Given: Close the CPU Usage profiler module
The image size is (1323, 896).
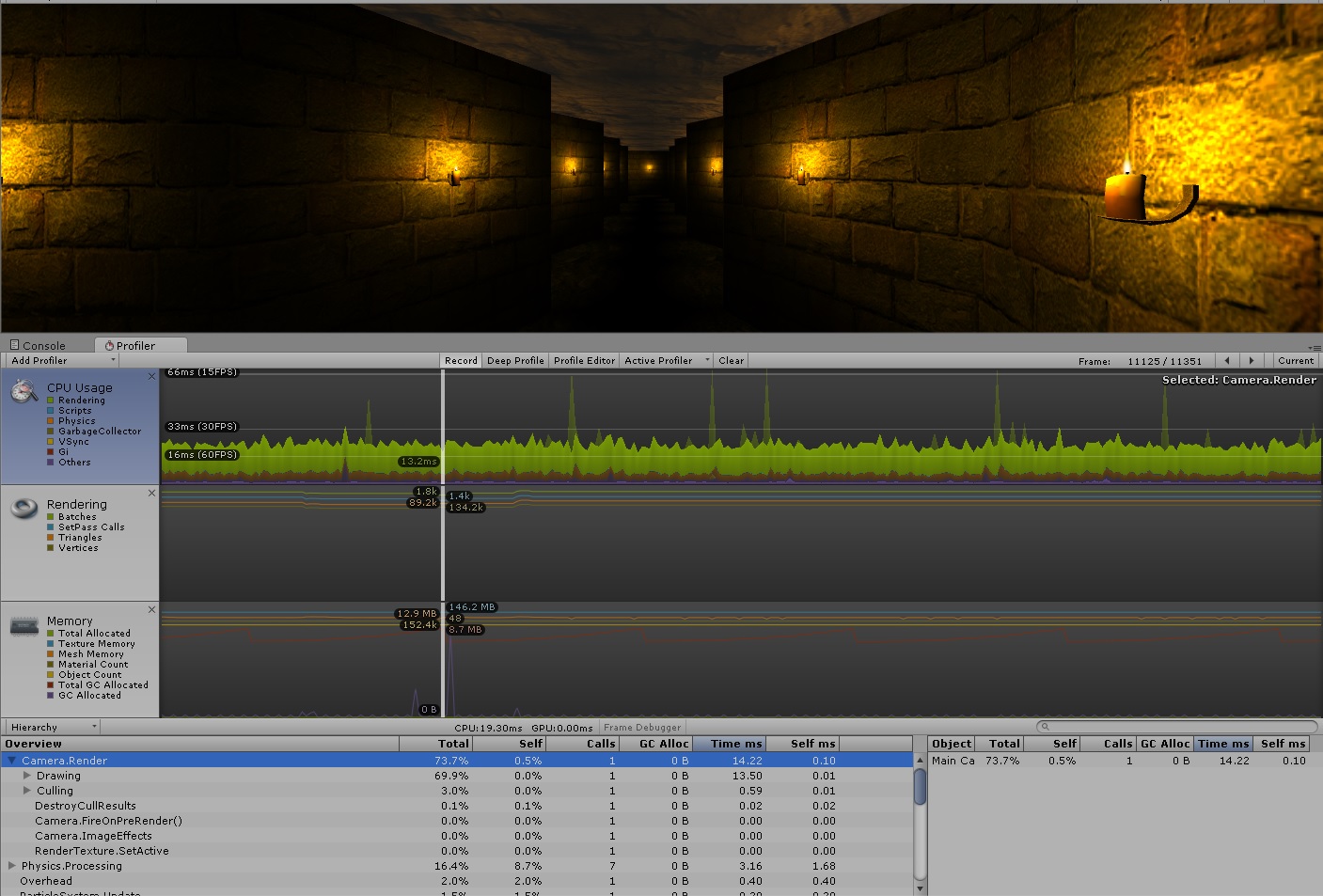Looking at the screenshot, I should tap(151, 376).
